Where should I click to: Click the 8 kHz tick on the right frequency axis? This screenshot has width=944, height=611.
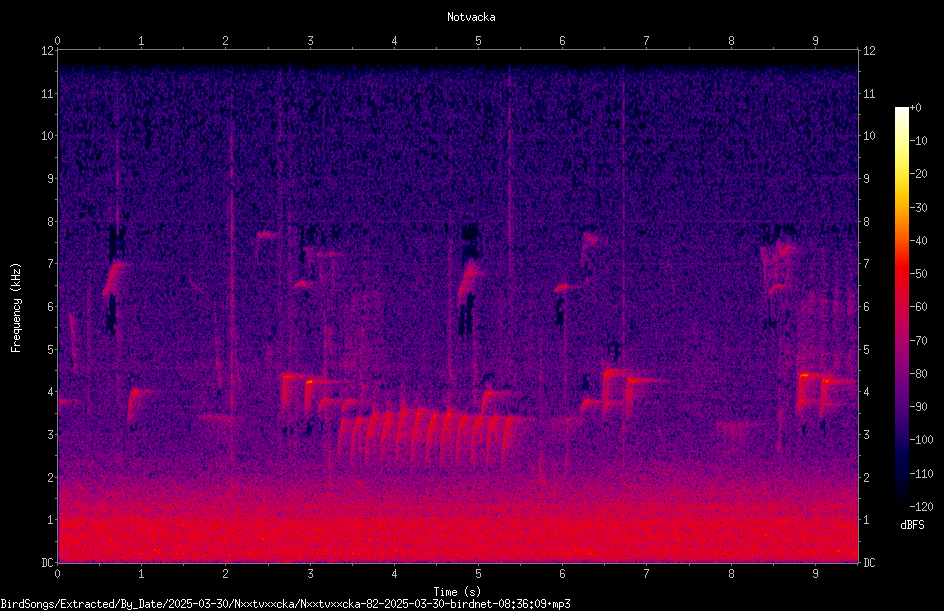(x=866, y=222)
